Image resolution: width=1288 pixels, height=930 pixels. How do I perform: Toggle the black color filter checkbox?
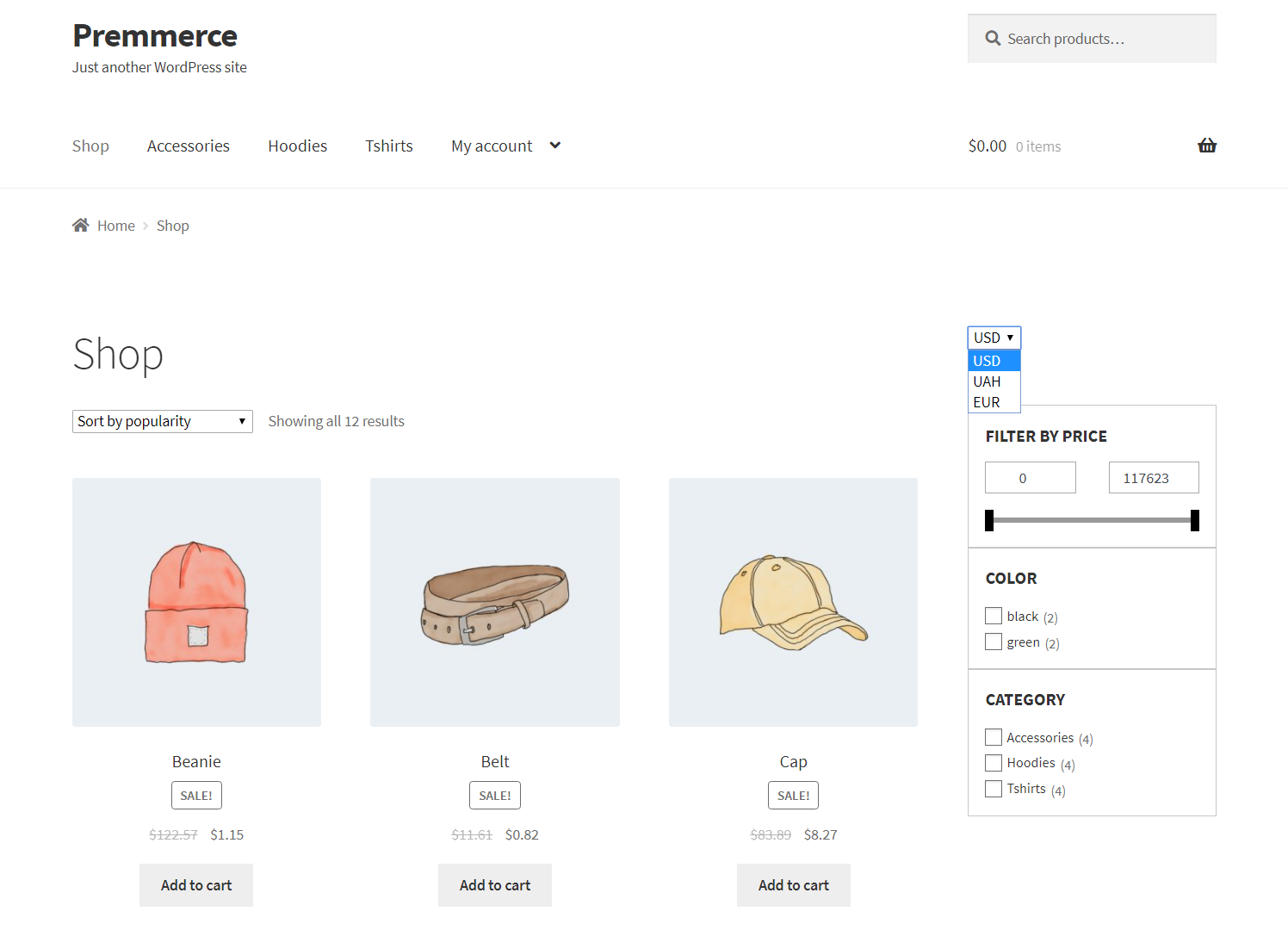[994, 617]
